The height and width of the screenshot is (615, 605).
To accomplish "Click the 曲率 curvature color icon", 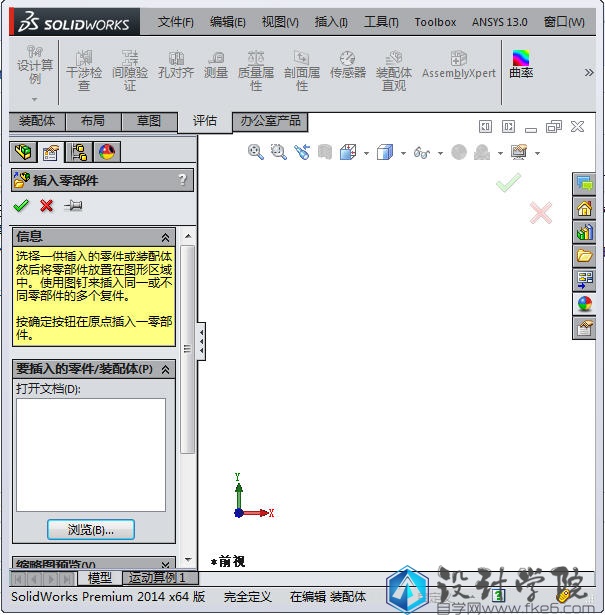I will coord(521,66).
